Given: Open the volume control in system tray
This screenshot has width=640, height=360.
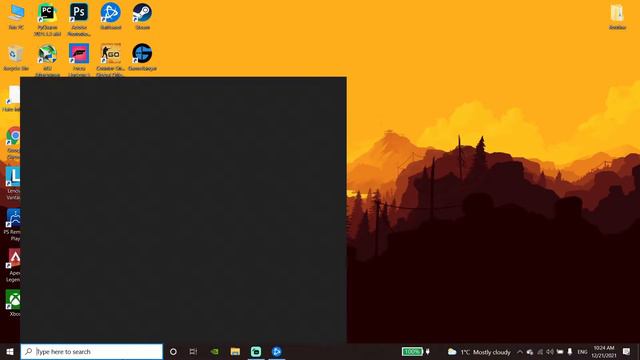Looking at the screenshot, I should (550, 352).
